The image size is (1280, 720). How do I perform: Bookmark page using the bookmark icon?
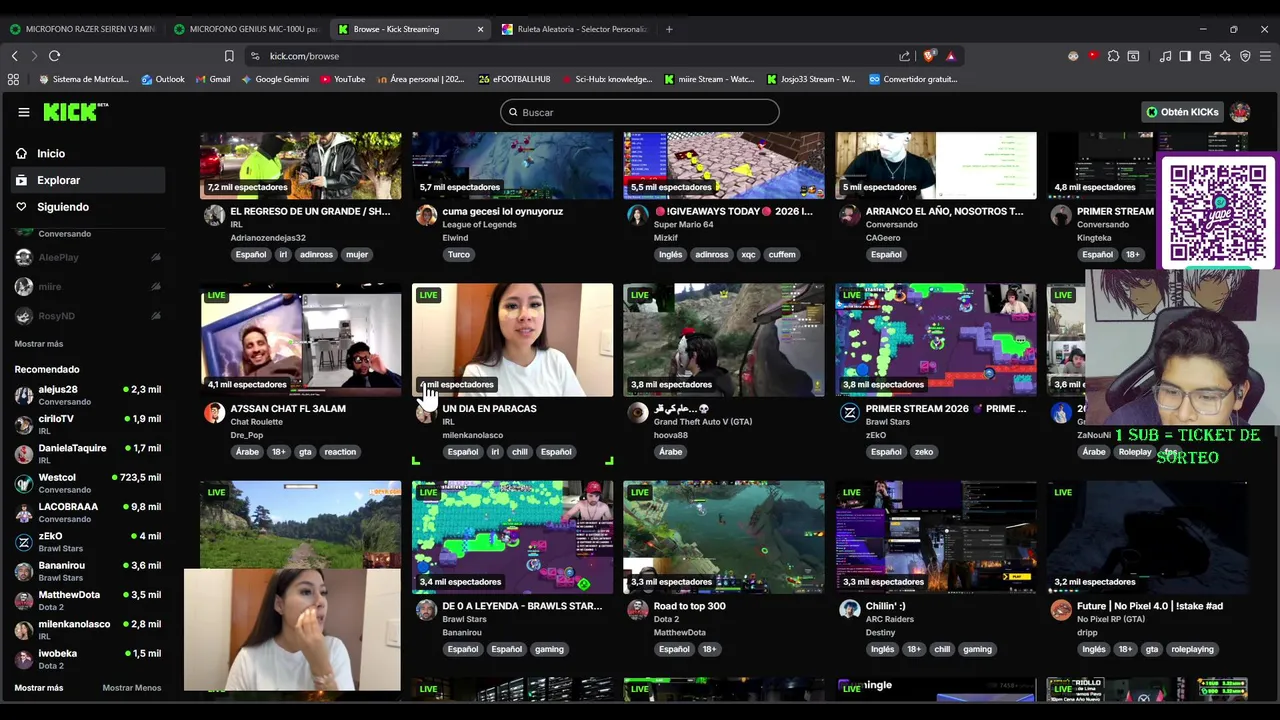coord(229,56)
